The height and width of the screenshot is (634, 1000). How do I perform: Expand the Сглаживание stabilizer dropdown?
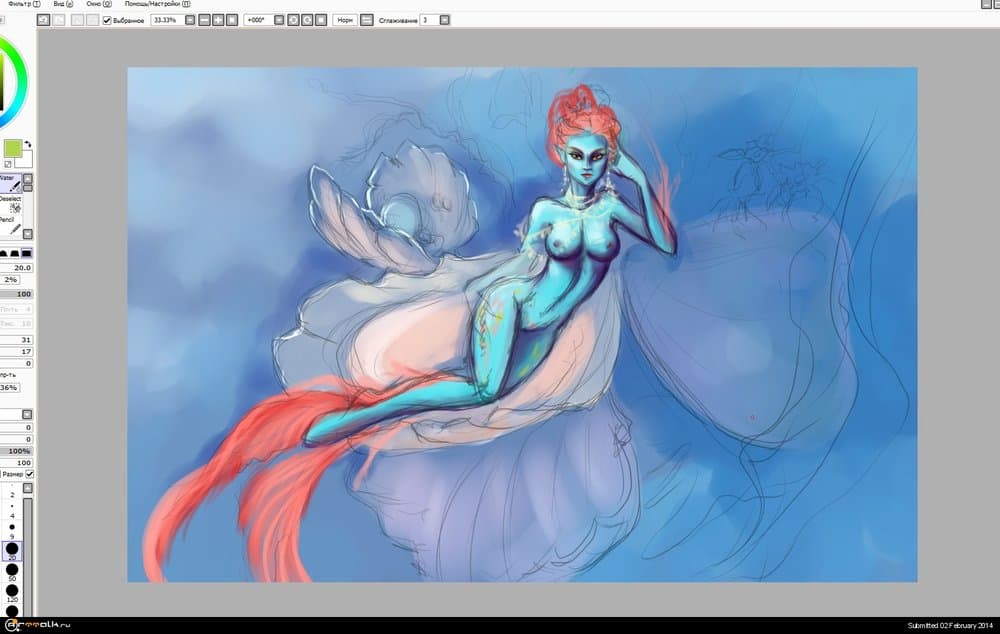(444, 20)
